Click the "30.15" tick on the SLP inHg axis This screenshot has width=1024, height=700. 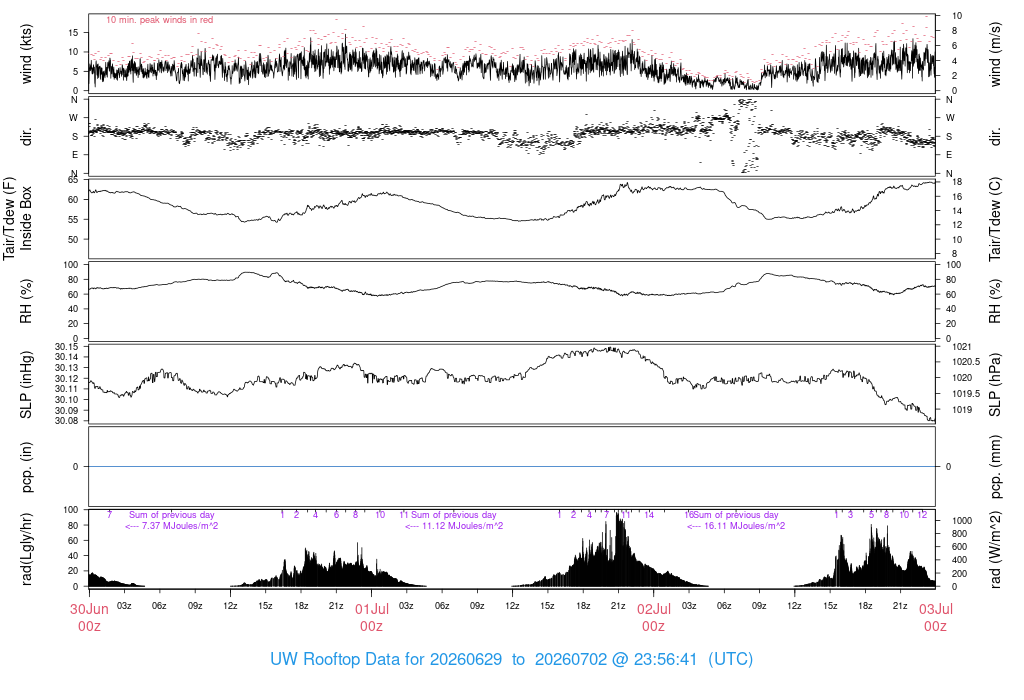point(66,346)
